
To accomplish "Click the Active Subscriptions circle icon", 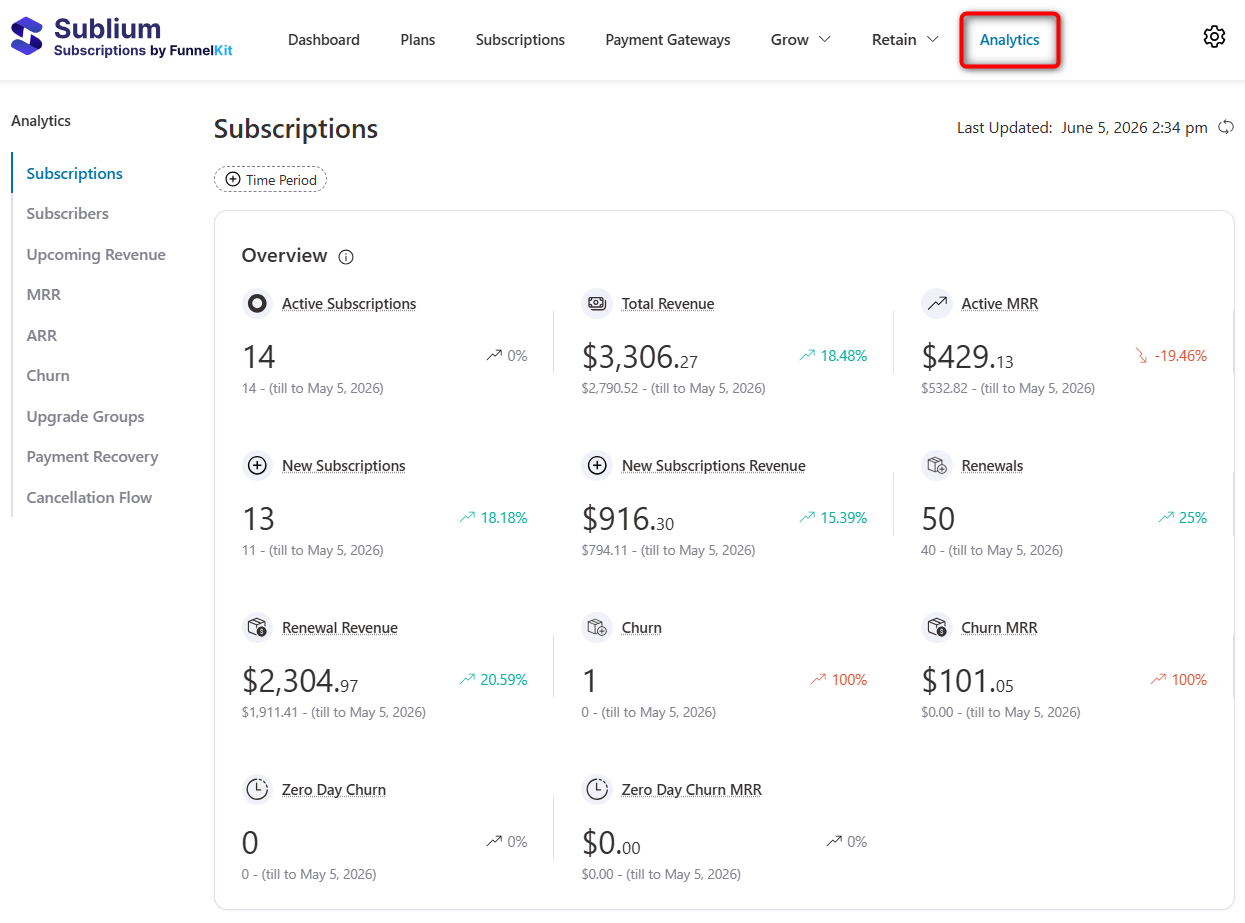I will 257,303.
